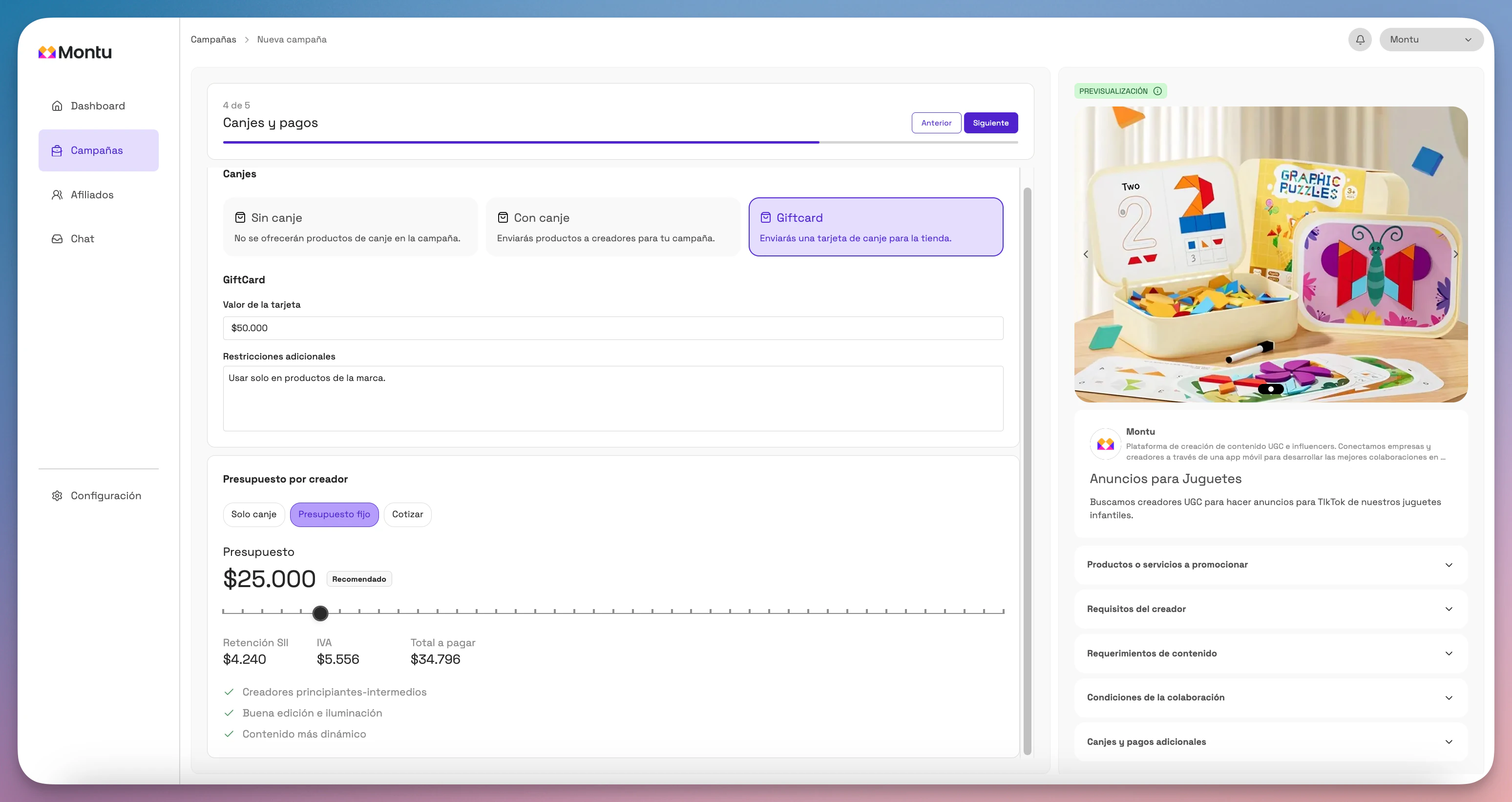This screenshot has height=802, width=1512.
Task: Select the Sin canje option
Action: tap(351, 227)
